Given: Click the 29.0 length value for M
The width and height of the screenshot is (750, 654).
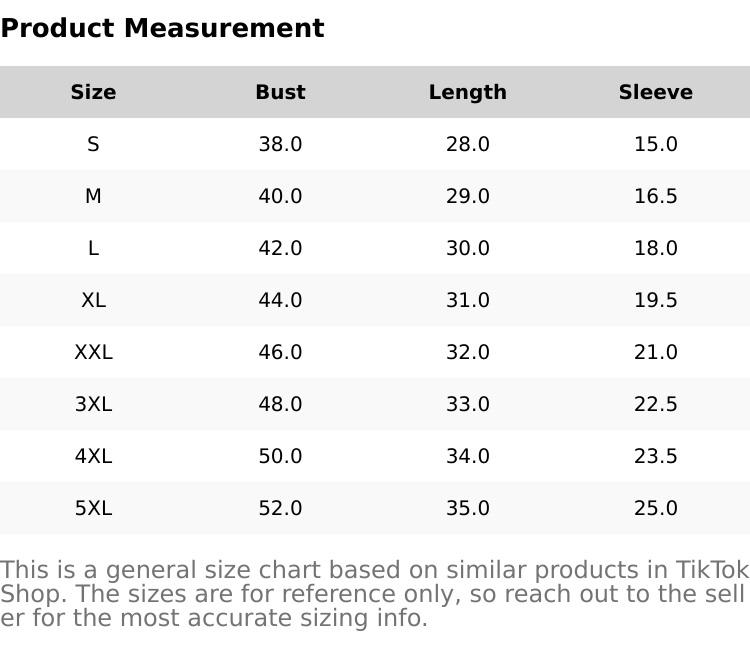Looking at the screenshot, I should (467, 196).
